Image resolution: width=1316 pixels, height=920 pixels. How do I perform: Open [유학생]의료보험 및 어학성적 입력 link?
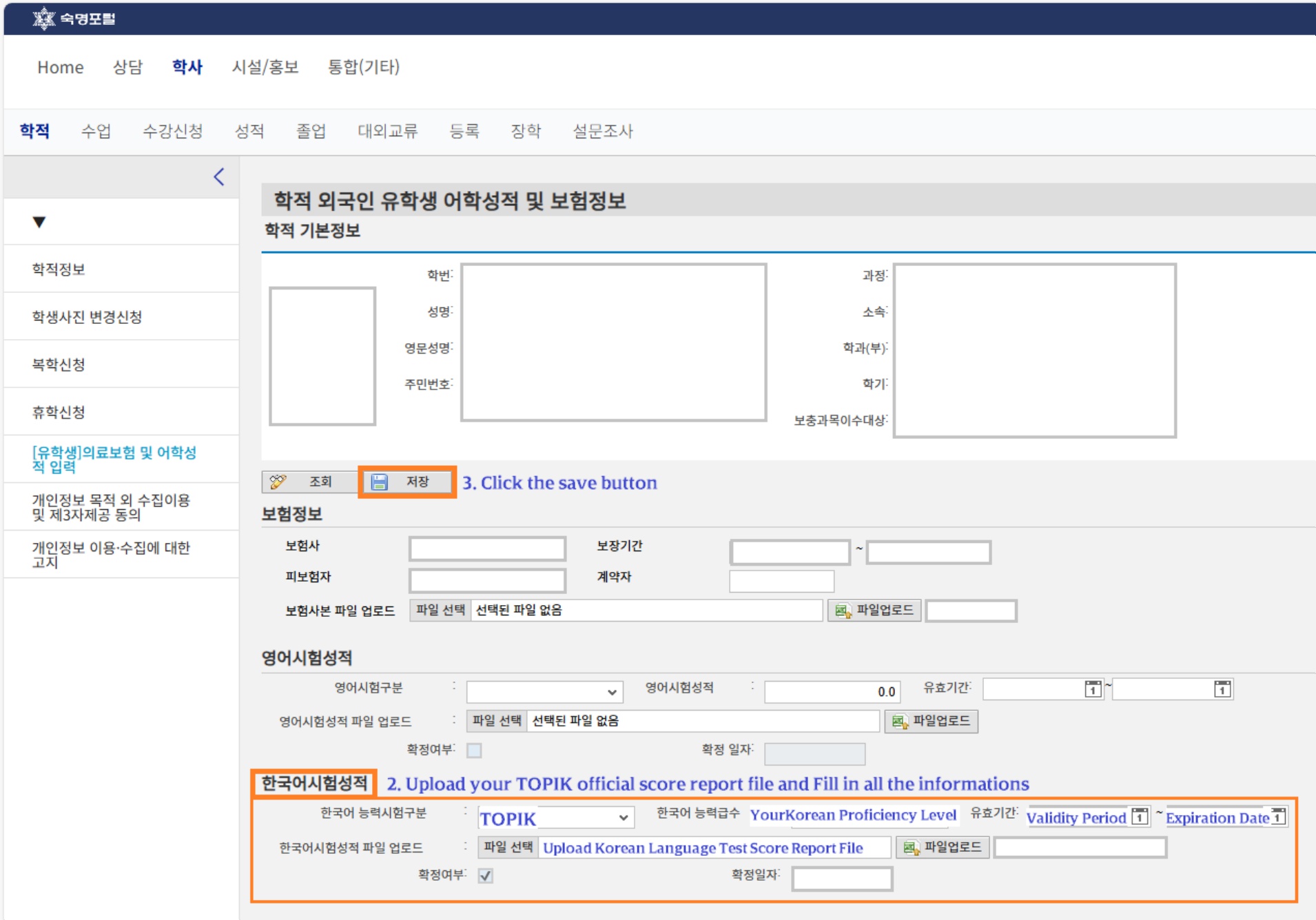coord(114,460)
